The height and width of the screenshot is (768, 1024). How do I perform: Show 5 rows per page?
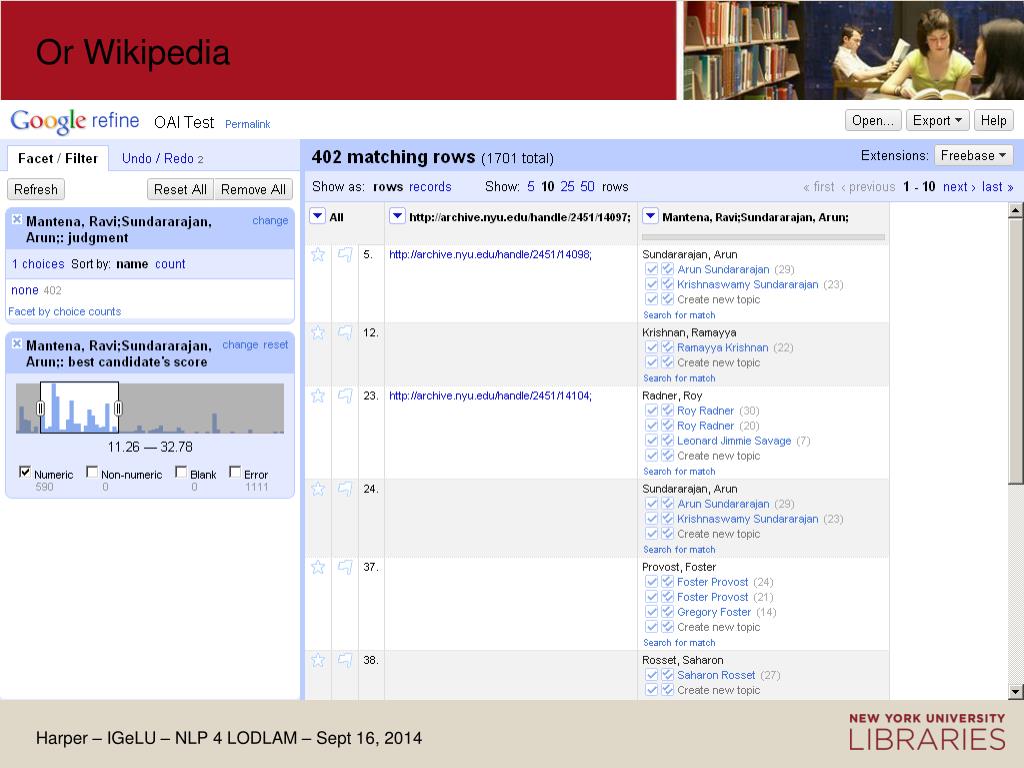(531, 187)
